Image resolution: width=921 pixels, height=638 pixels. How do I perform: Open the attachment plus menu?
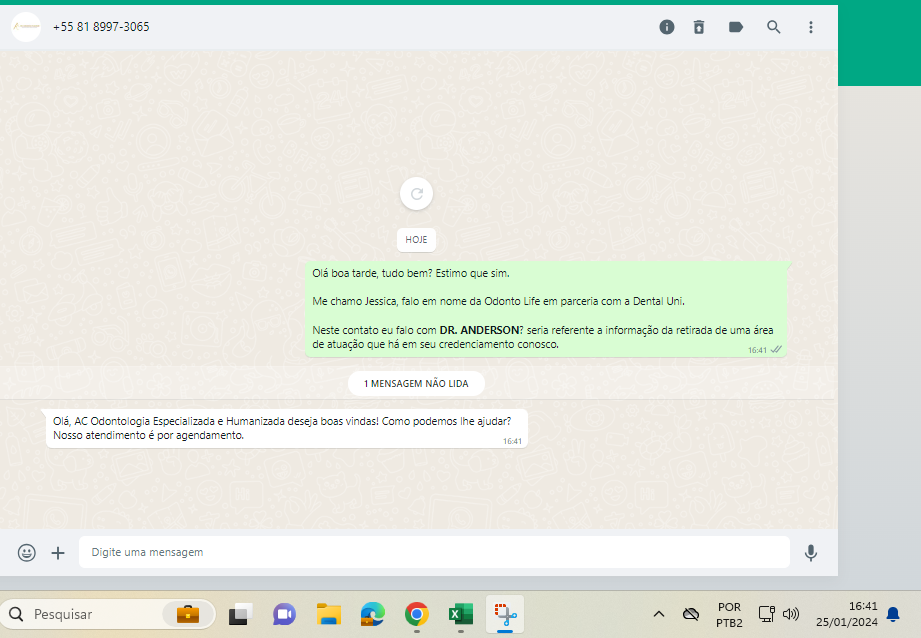(58, 553)
